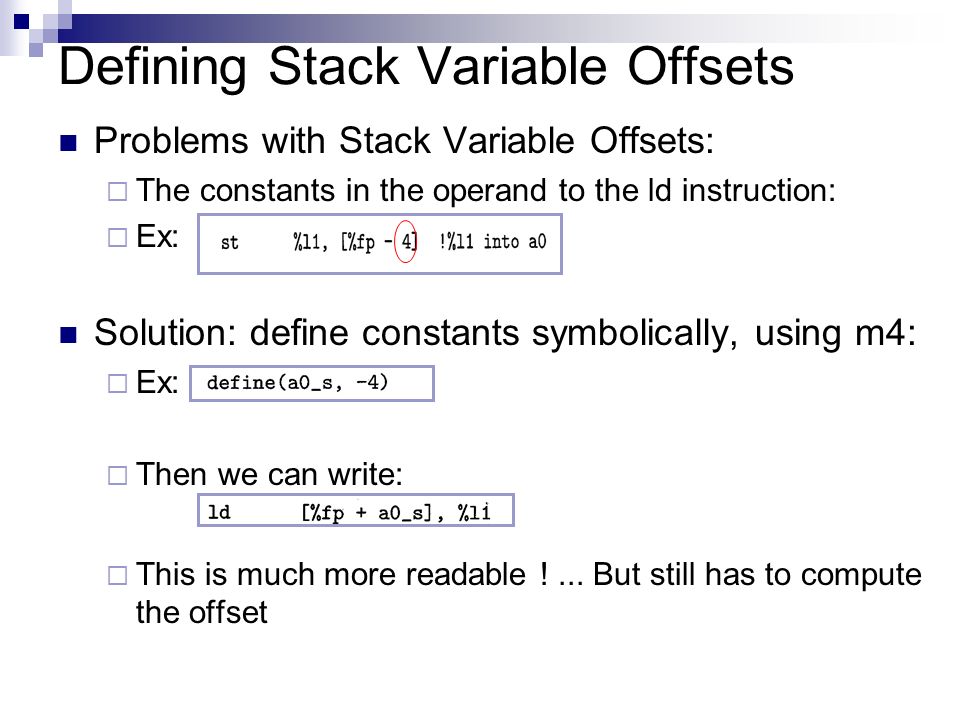Click the blue square bullet beside "Solution"
The image size is (960, 720).
tap(68, 336)
